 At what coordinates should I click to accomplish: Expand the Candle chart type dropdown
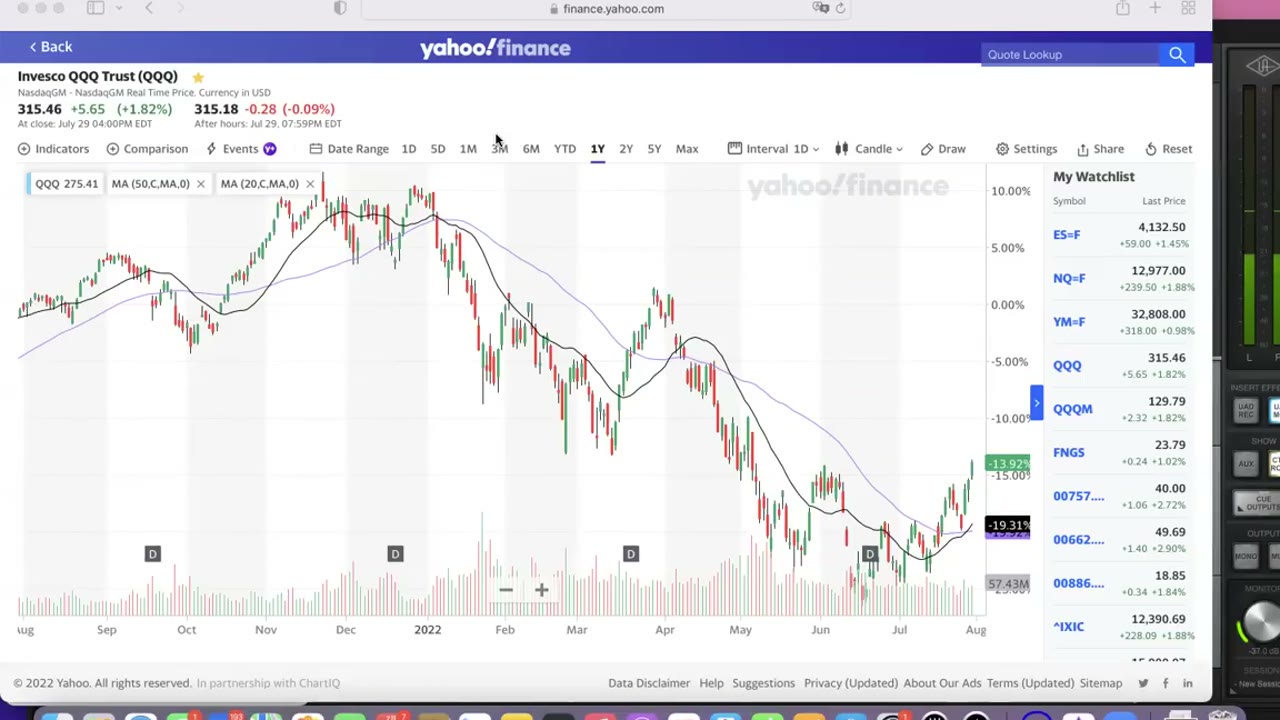pos(869,149)
